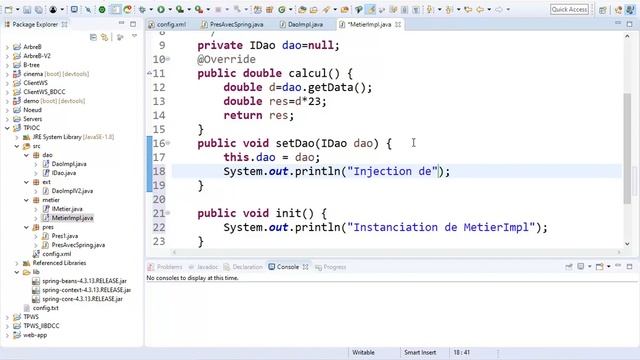
Task: Click the Open Type icon
Action: coord(302,9)
